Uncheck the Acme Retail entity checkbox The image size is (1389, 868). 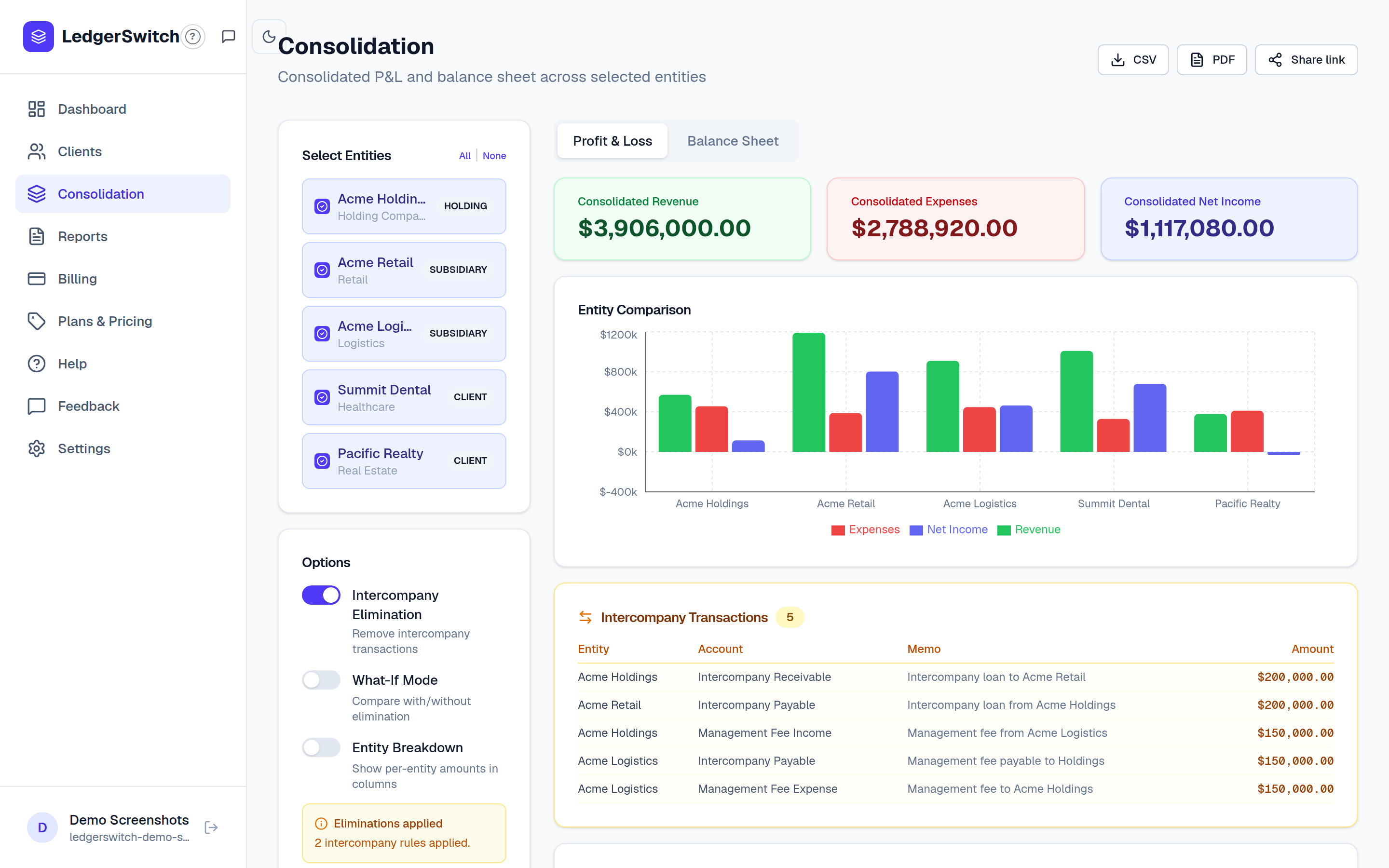click(322, 270)
